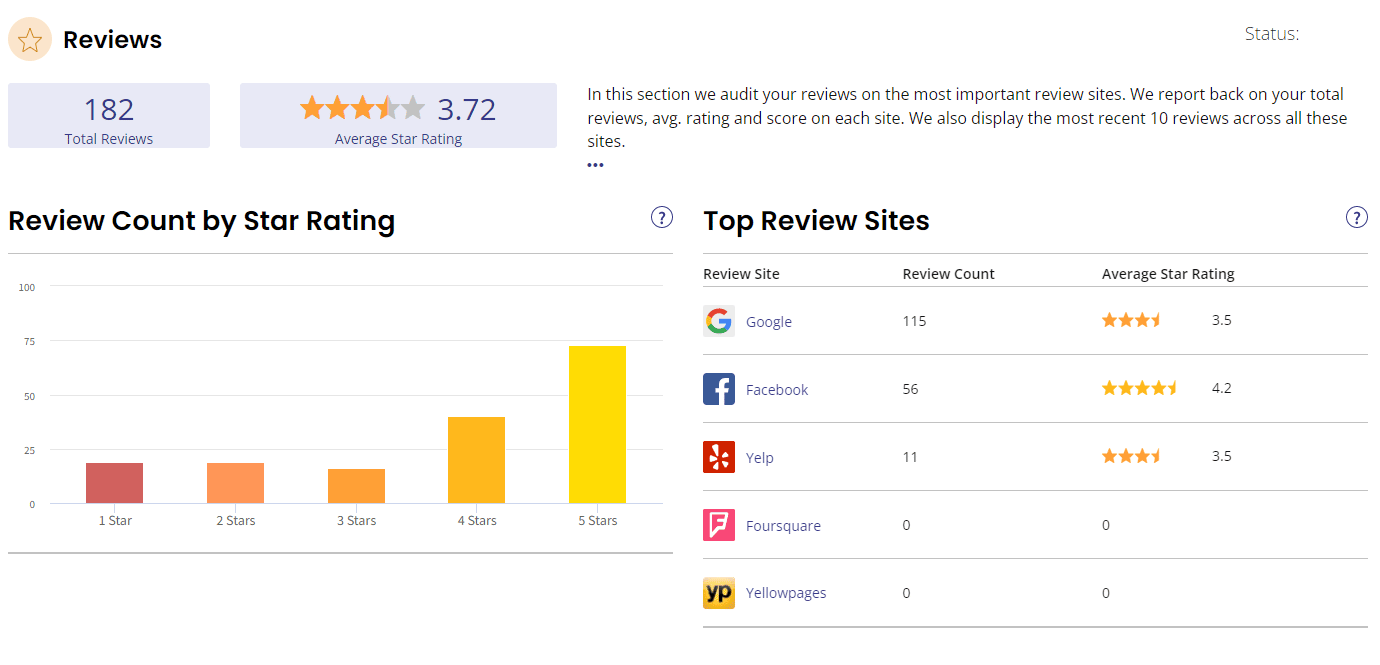Image resolution: width=1380 pixels, height=665 pixels.
Task: Open help for Review Count by Star Rating
Action: pyautogui.click(x=661, y=217)
